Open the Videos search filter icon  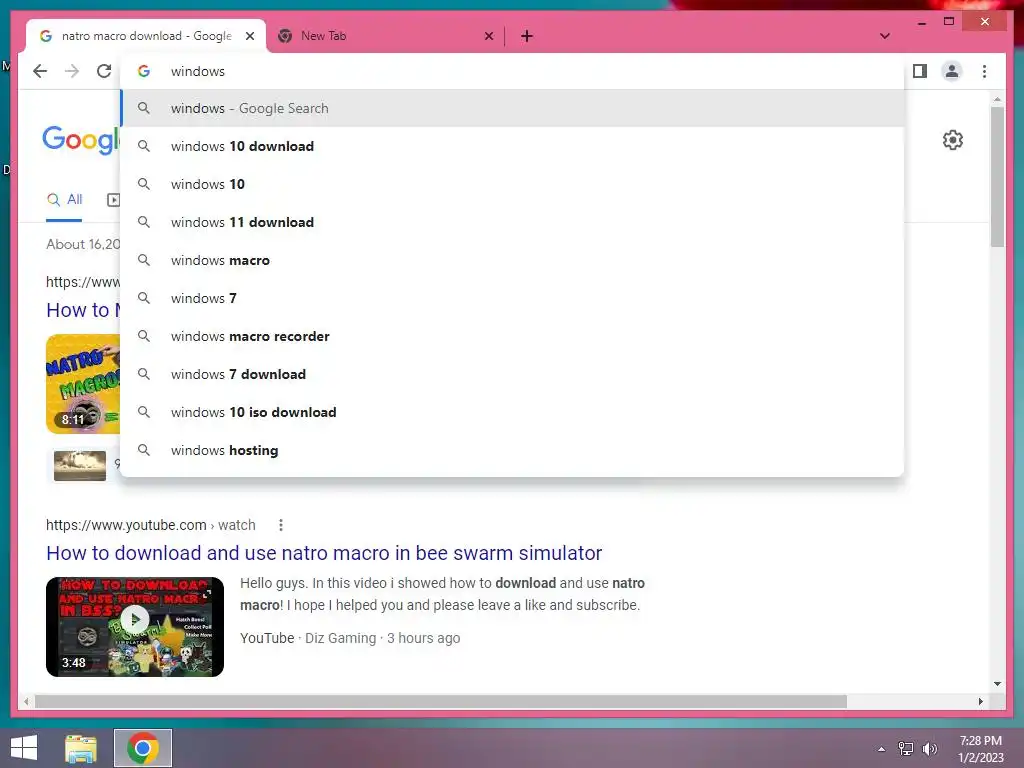114,200
